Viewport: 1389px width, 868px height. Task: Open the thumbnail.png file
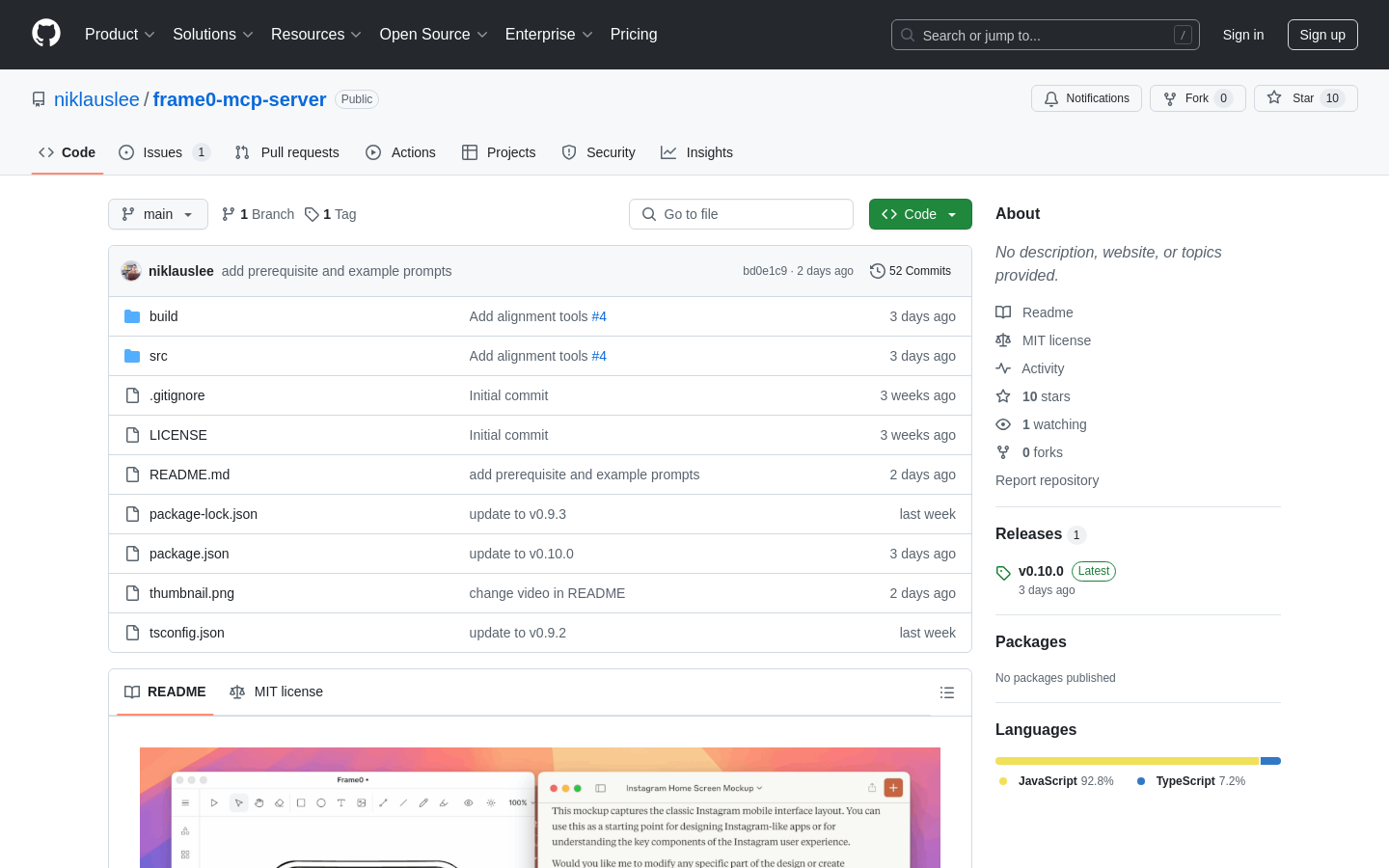coord(192,593)
